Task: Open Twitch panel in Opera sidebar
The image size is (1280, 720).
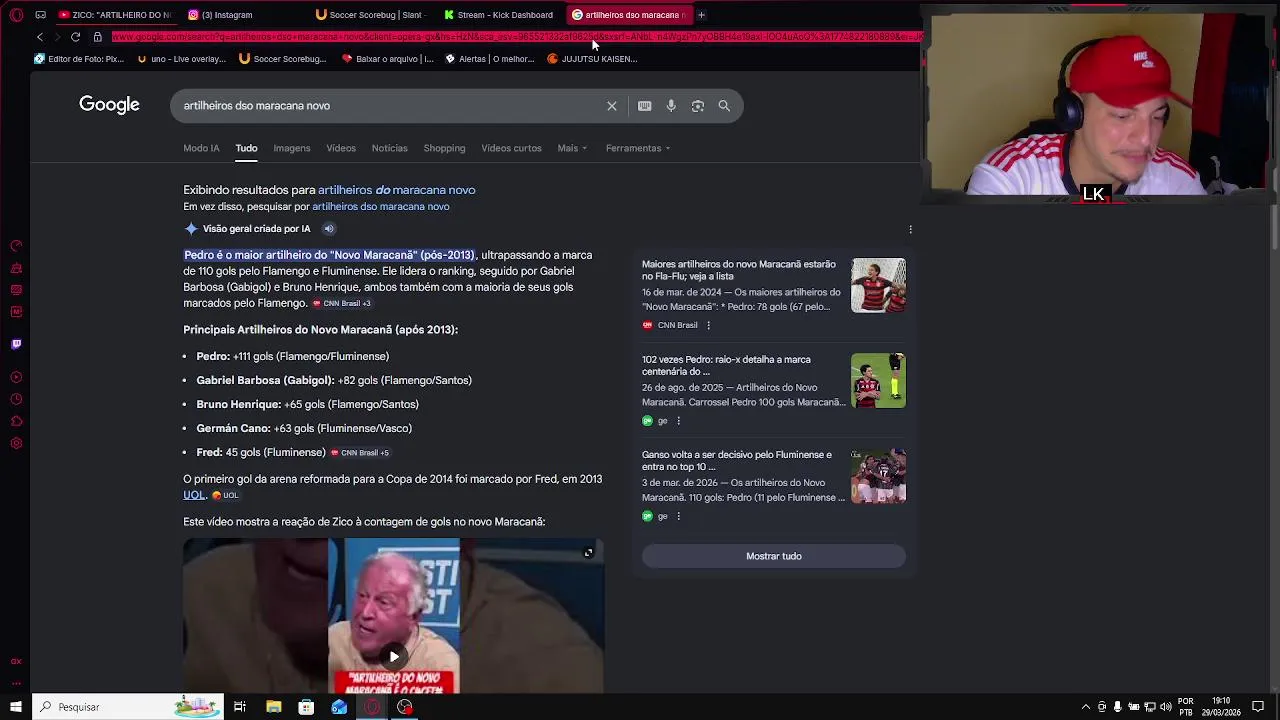Action: point(16,344)
